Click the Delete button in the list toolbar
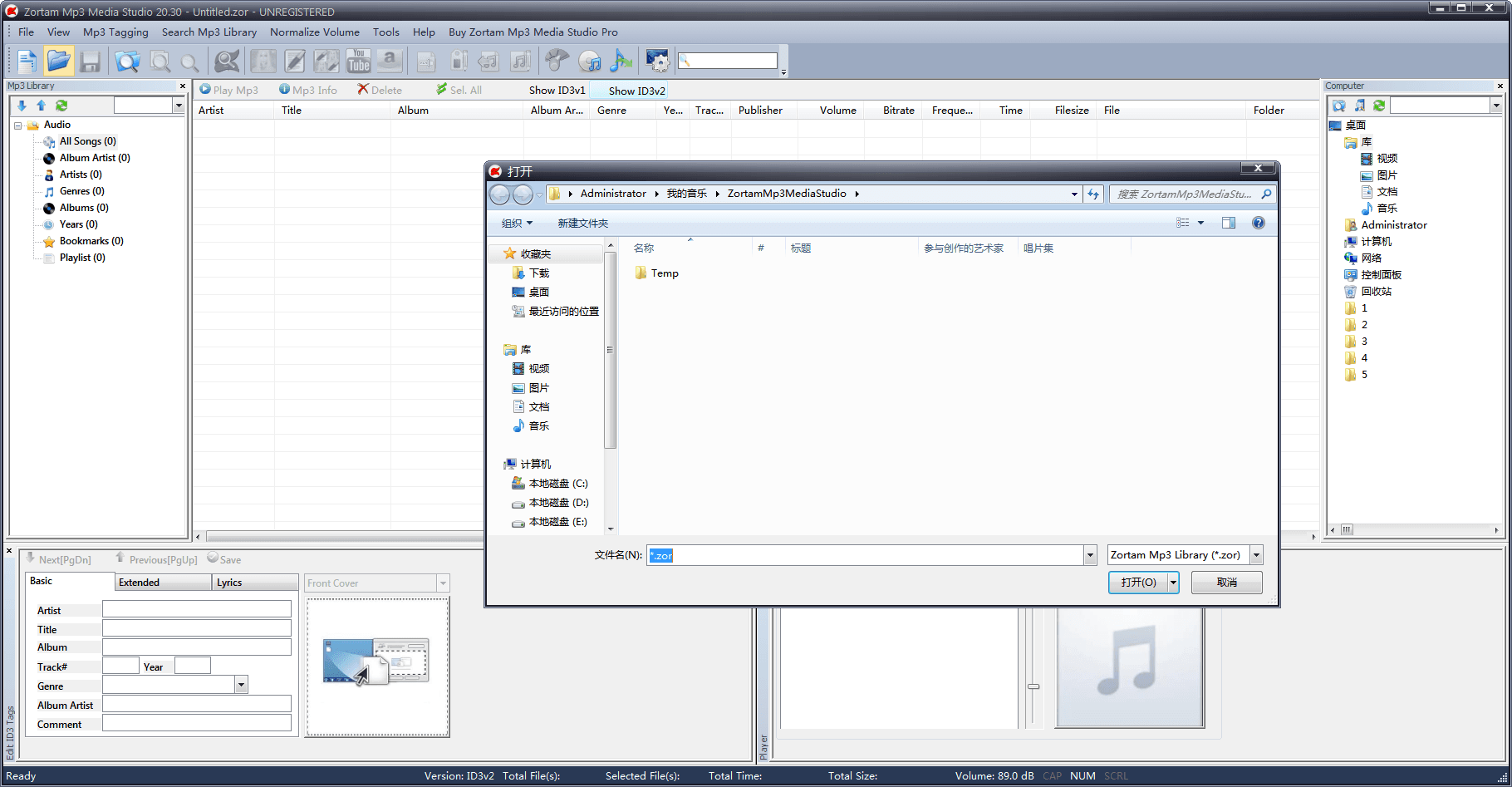Image resolution: width=1512 pixels, height=787 pixels. (x=380, y=90)
